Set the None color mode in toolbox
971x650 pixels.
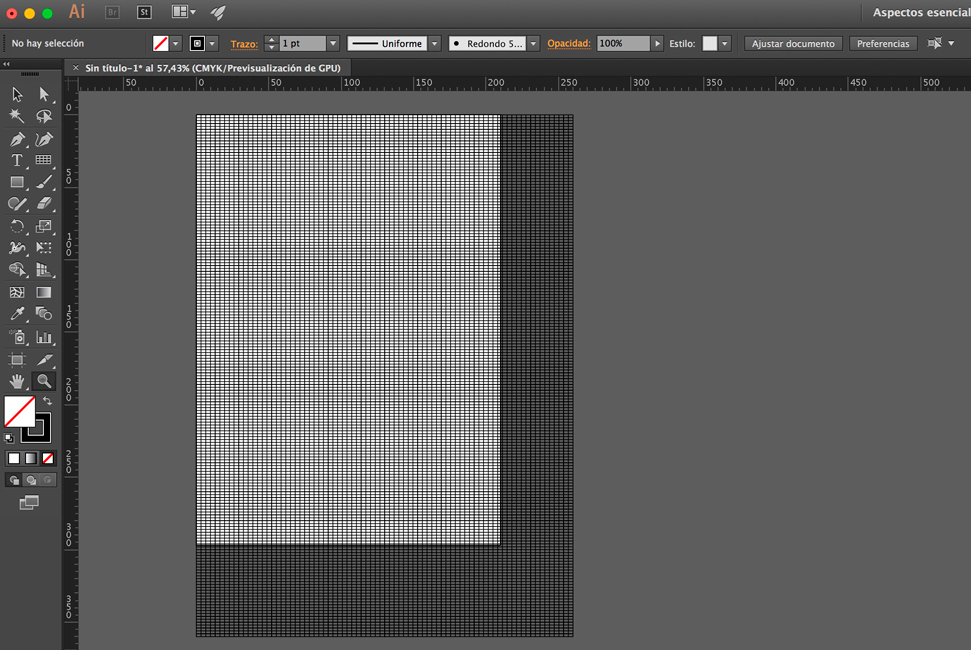pyautogui.click(x=47, y=458)
